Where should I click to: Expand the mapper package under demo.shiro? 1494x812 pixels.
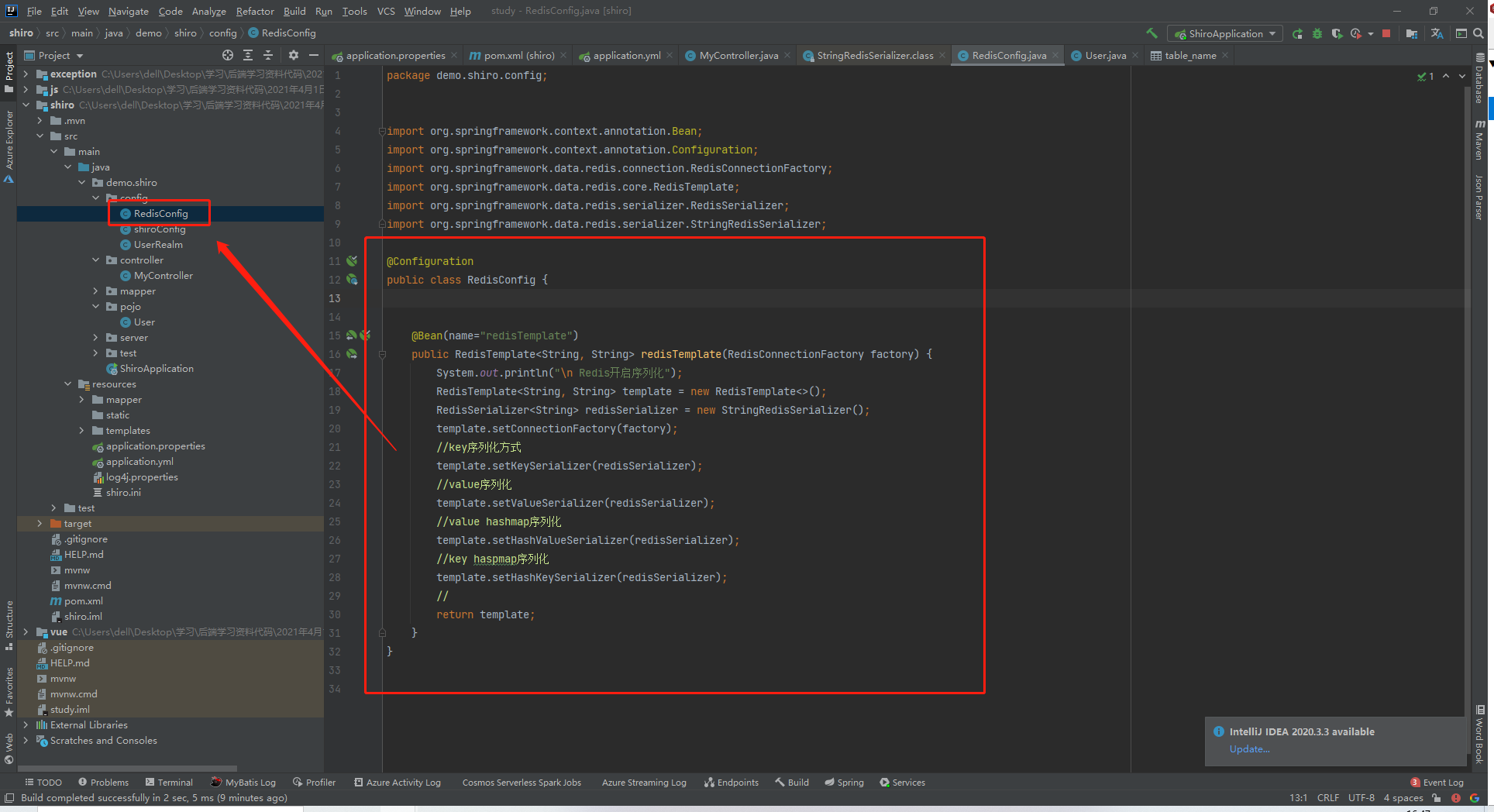(x=95, y=291)
